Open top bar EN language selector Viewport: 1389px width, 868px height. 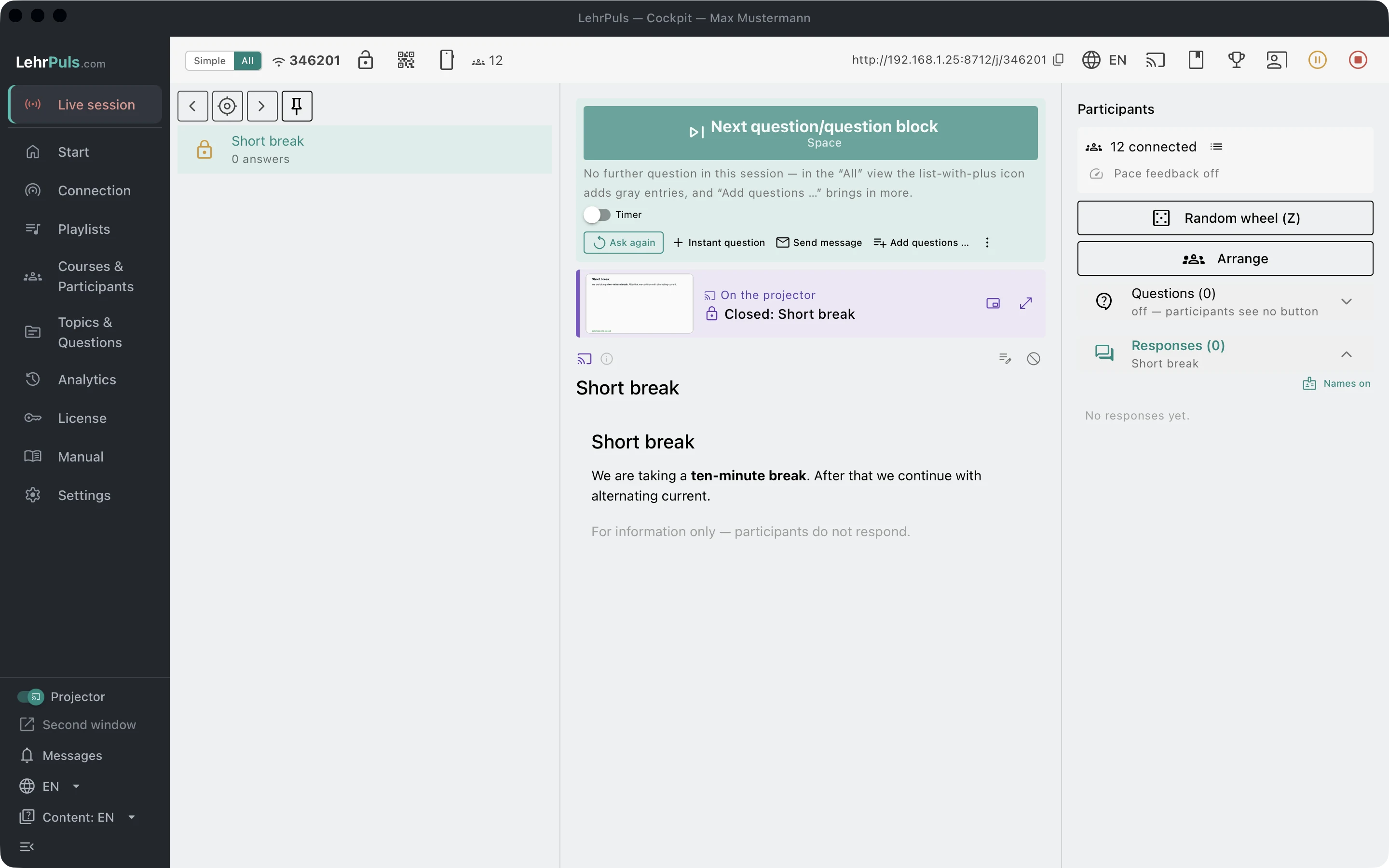pos(1104,60)
